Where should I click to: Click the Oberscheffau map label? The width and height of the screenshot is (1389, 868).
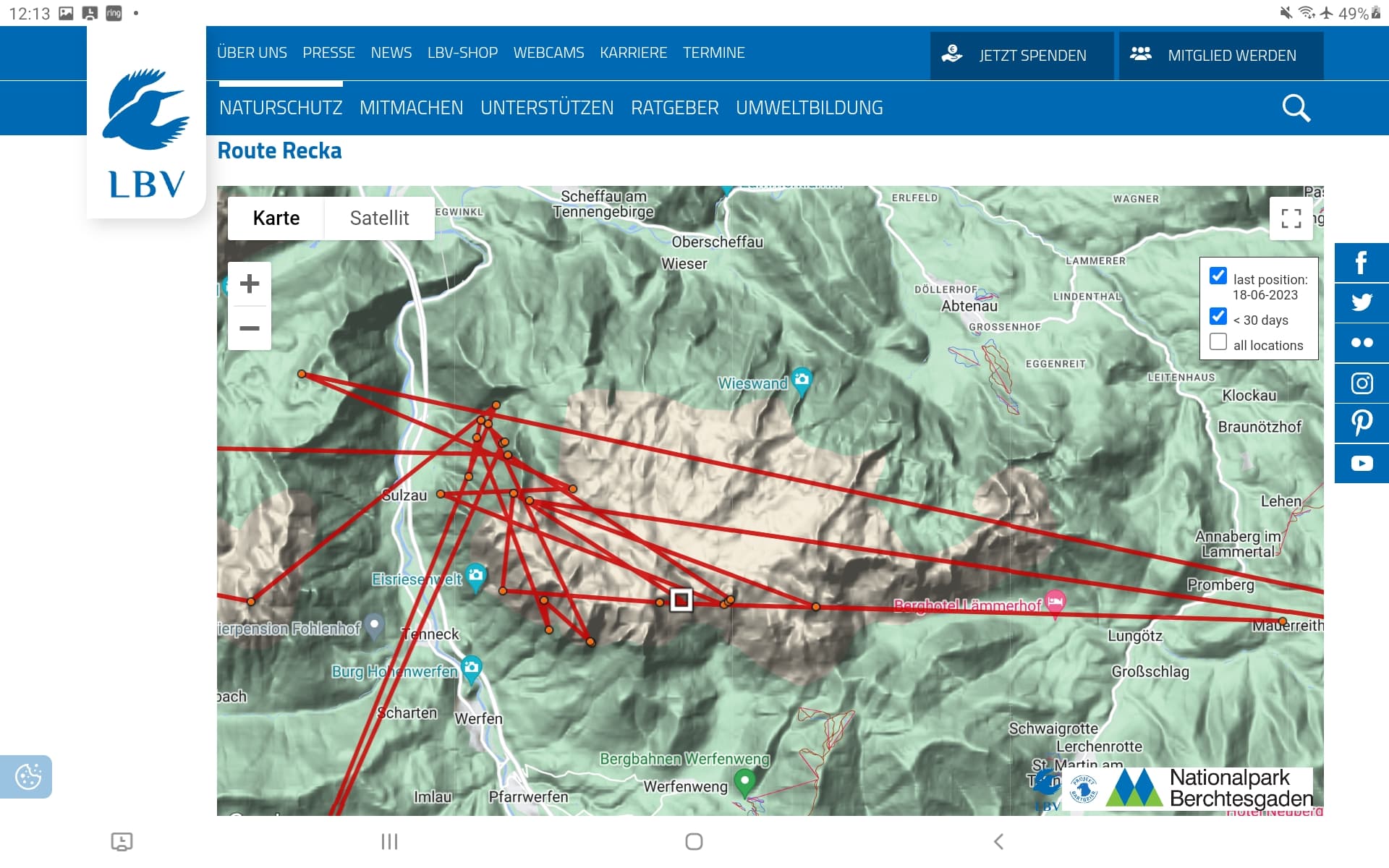click(718, 242)
